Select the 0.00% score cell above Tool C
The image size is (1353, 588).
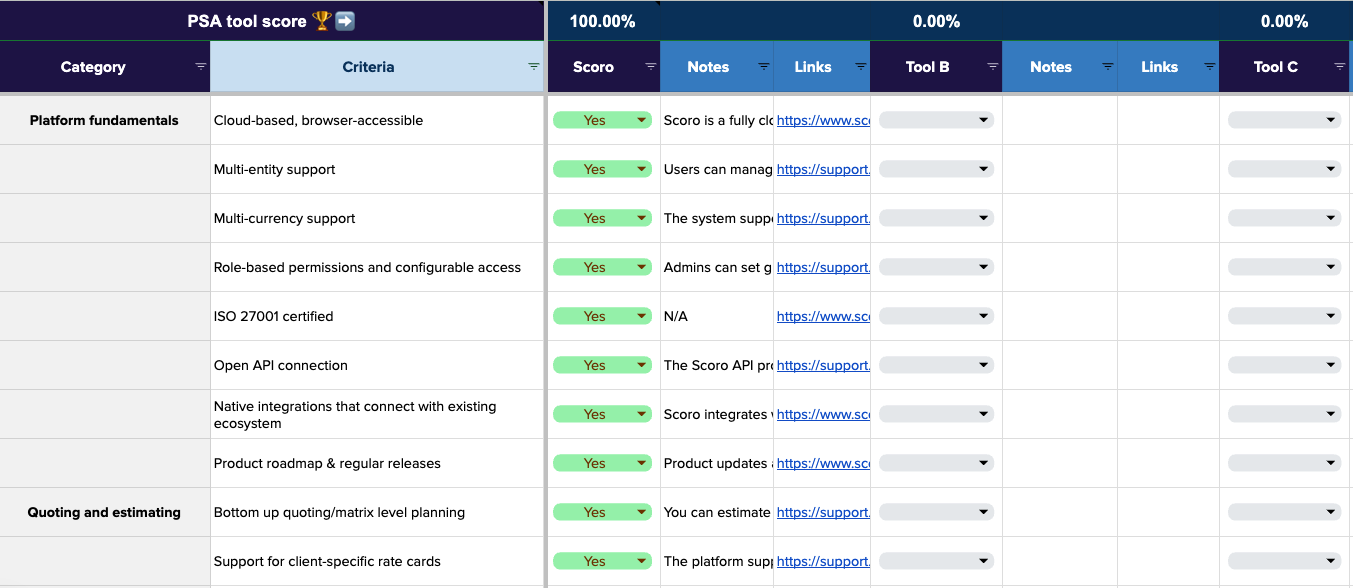[1284, 21]
